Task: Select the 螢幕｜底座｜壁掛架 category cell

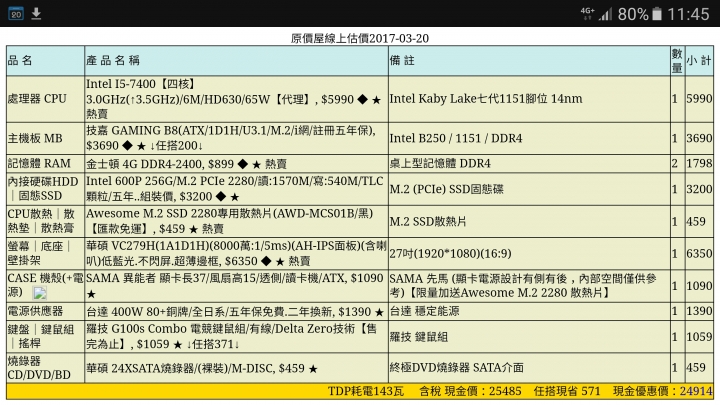Action: tap(45, 253)
